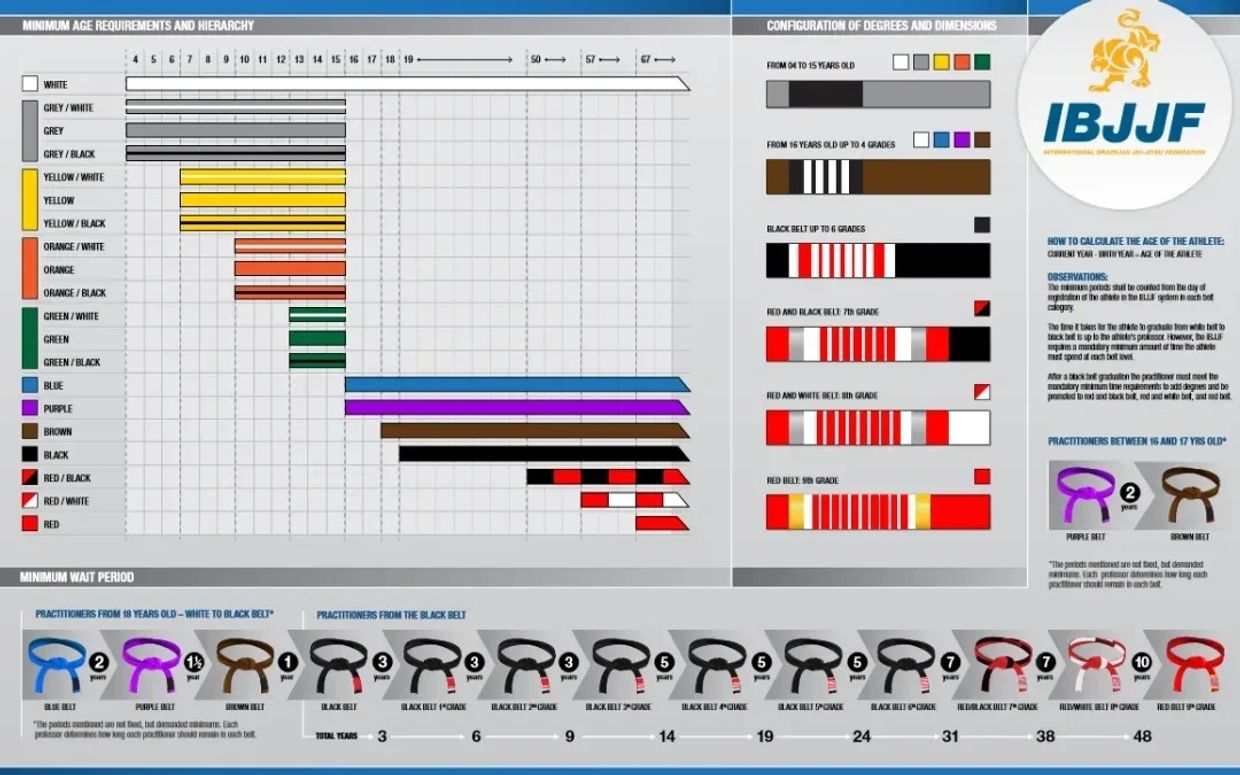Click the GREY / BLACK row label
This screenshot has width=1240, height=775.
click(x=68, y=154)
